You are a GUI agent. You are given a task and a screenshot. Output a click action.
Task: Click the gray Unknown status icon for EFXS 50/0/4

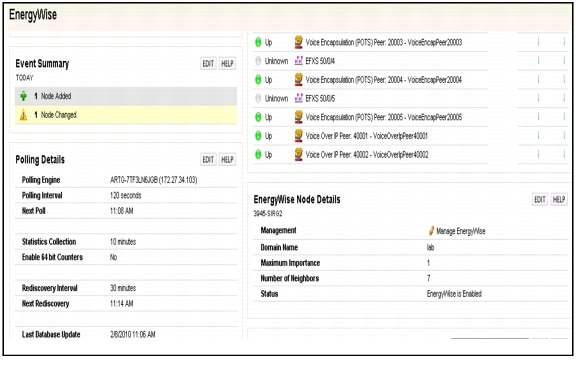[x=258, y=61]
